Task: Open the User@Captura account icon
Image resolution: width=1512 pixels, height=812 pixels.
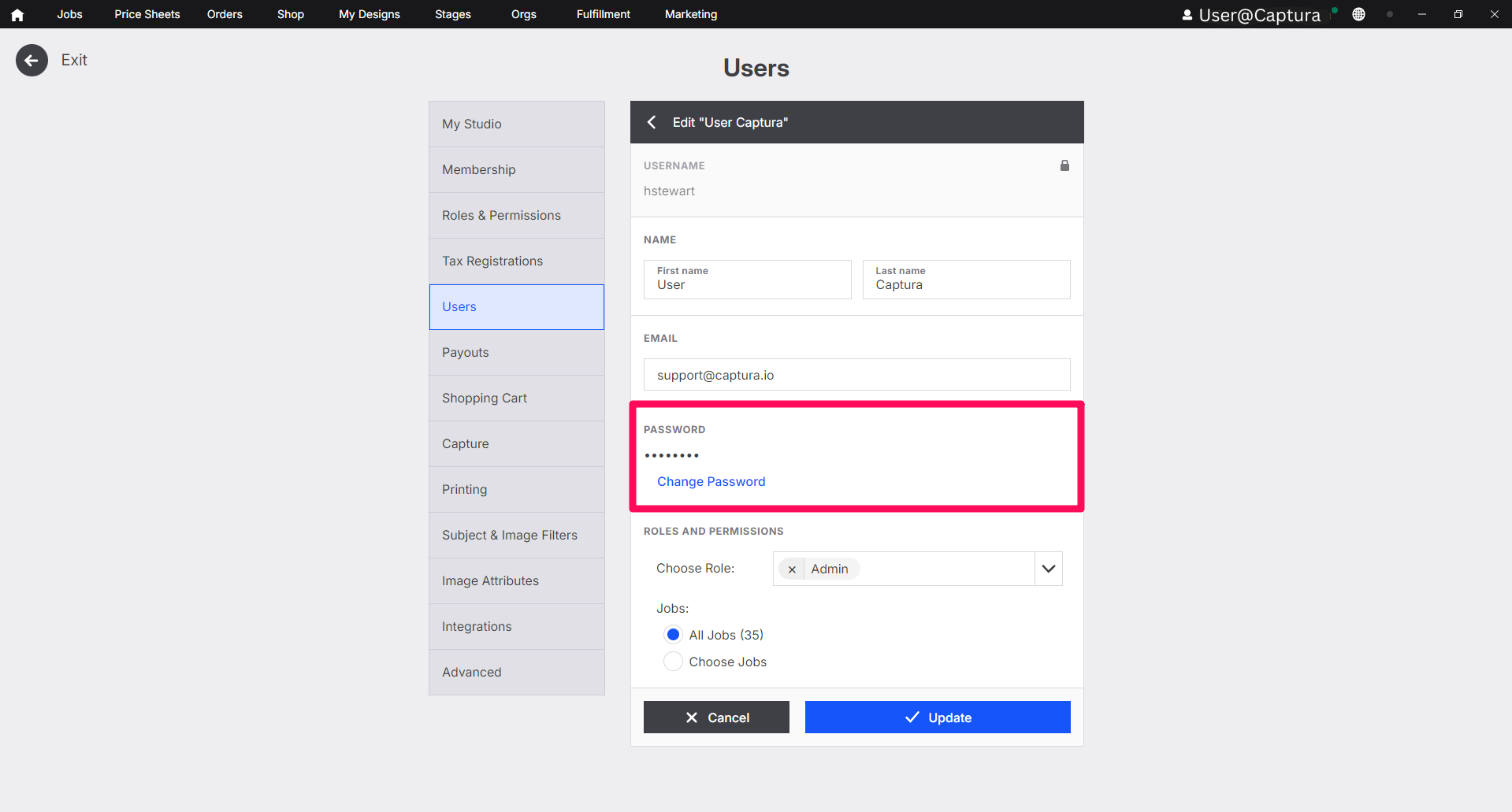Action: [1186, 13]
